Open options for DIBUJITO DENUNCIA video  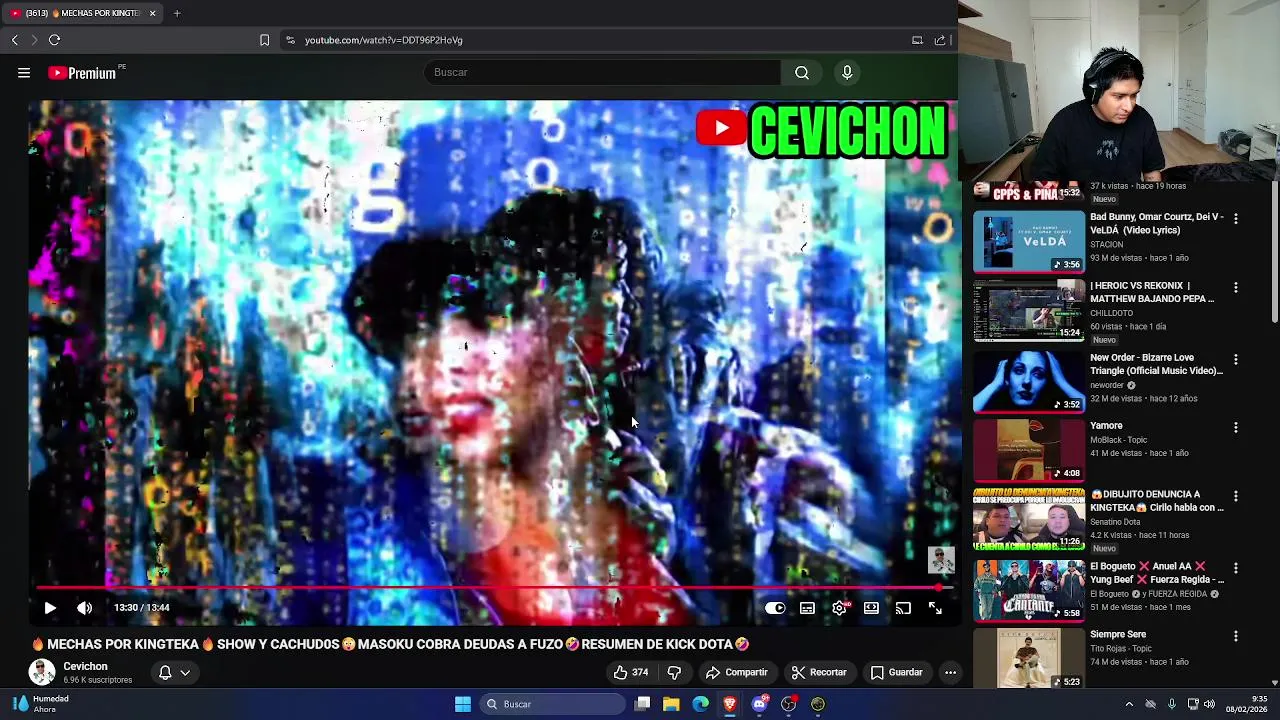(1236, 496)
